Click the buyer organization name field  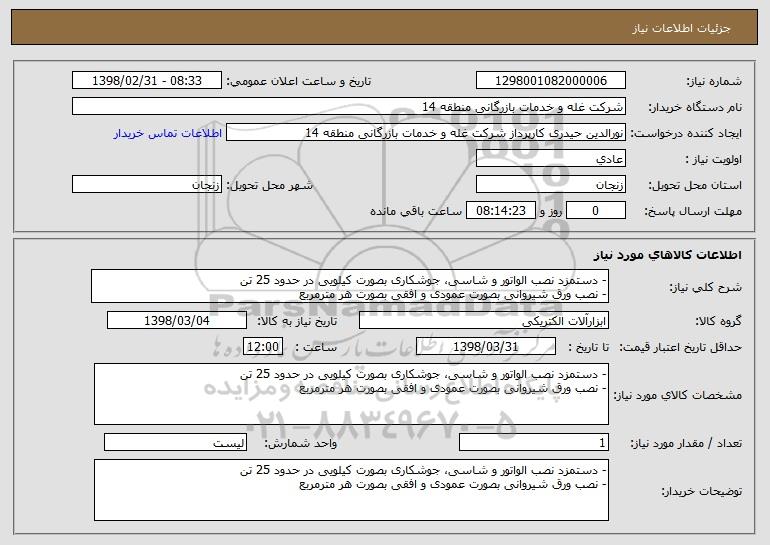click(x=349, y=107)
